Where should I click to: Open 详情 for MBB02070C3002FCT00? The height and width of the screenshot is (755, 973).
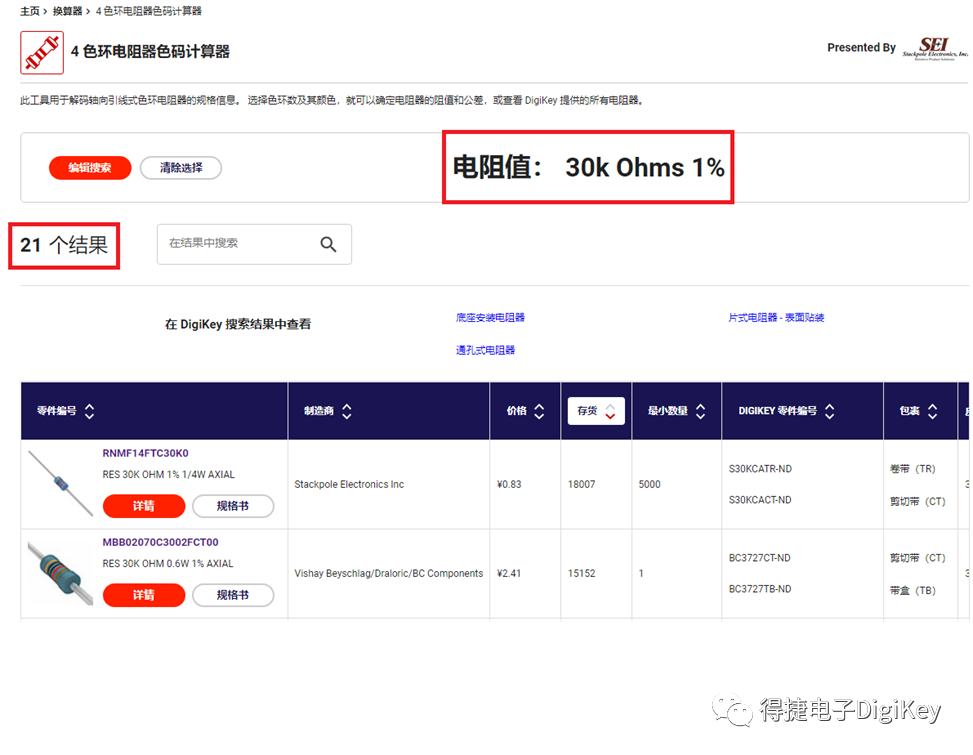coord(144,595)
